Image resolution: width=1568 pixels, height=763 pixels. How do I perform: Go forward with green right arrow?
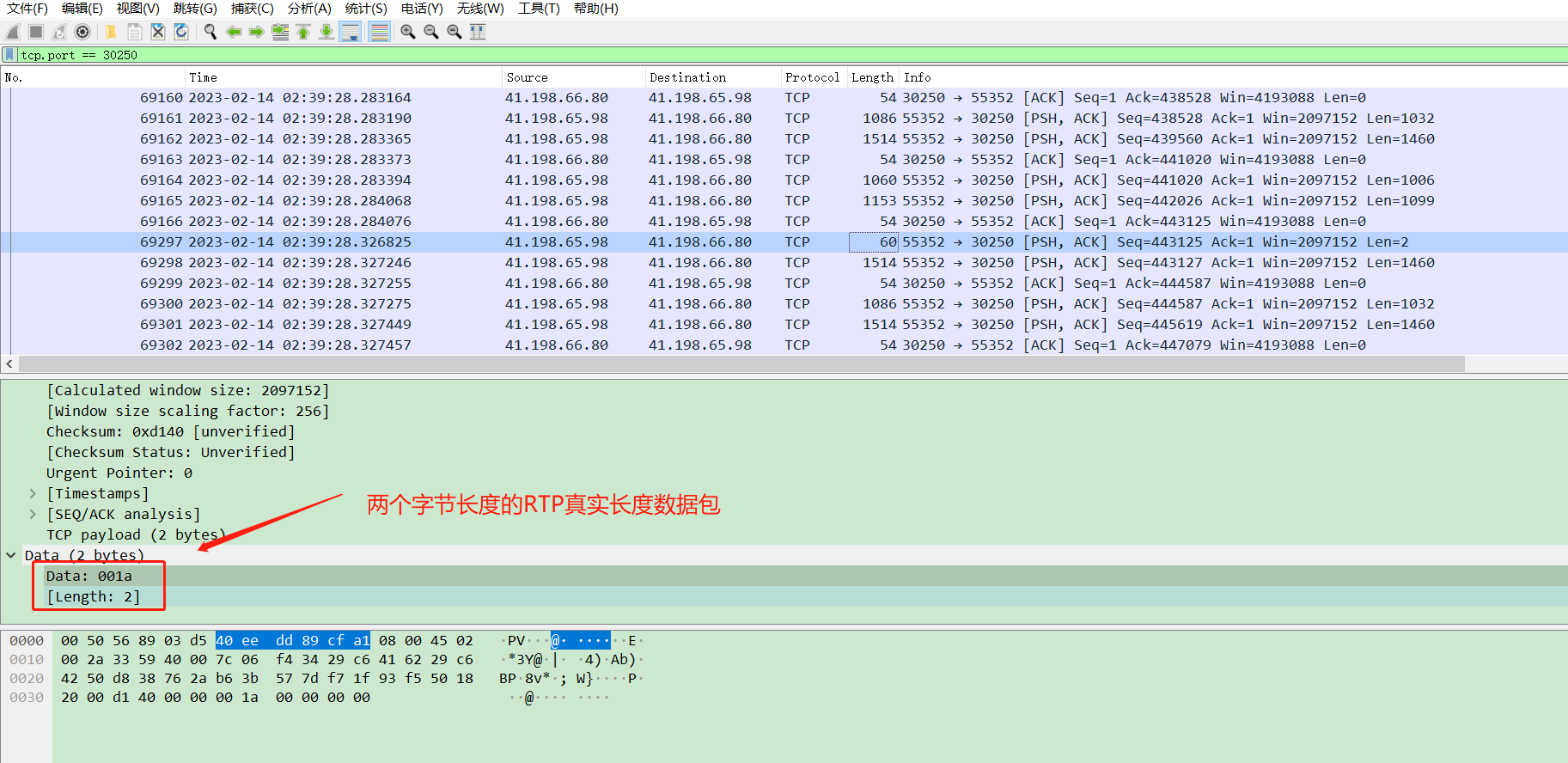pyautogui.click(x=256, y=32)
